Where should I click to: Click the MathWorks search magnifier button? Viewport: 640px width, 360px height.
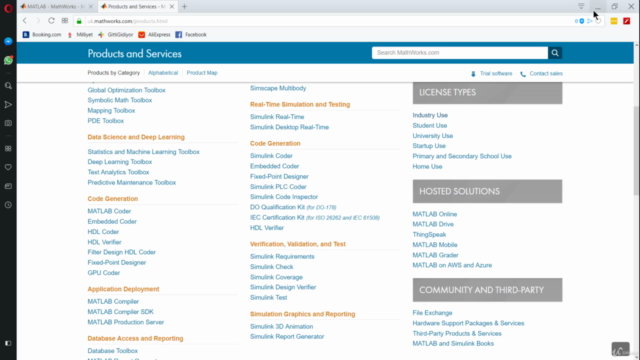[555, 53]
